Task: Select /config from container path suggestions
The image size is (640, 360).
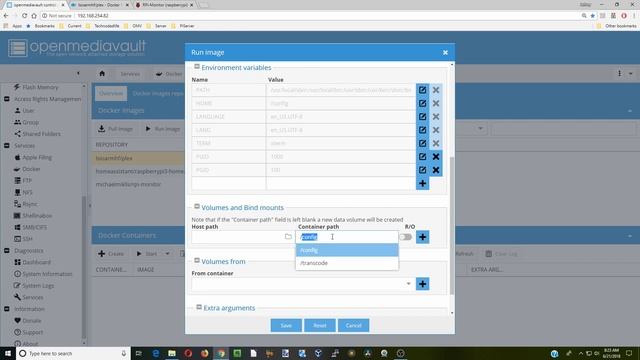Action: (347, 250)
